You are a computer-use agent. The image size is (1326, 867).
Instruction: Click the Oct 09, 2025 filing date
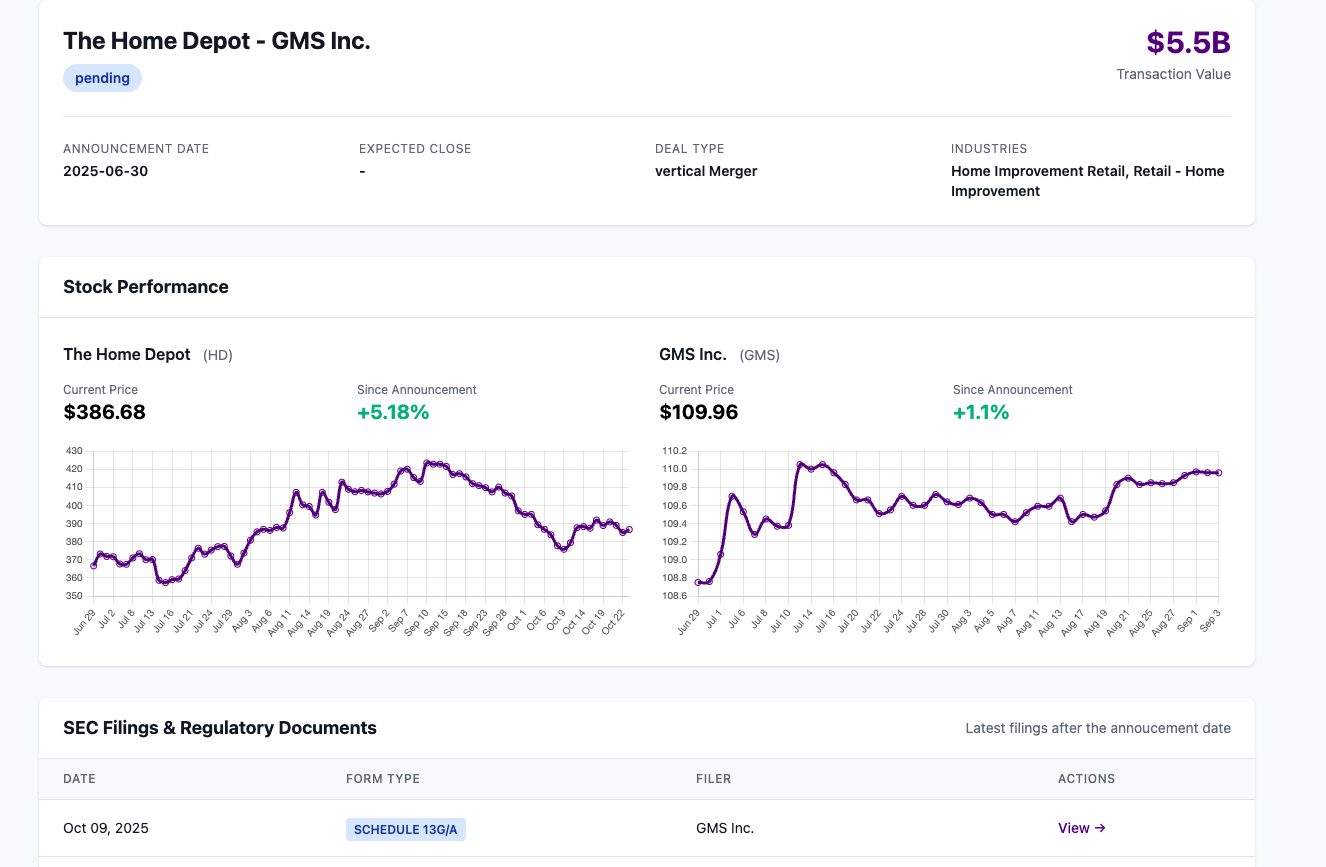coord(105,828)
